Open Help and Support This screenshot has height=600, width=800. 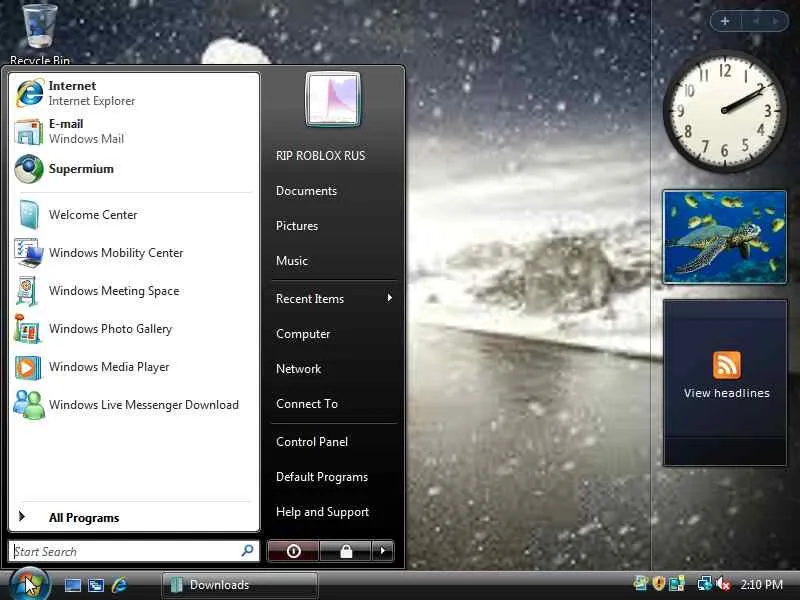[322, 512]
